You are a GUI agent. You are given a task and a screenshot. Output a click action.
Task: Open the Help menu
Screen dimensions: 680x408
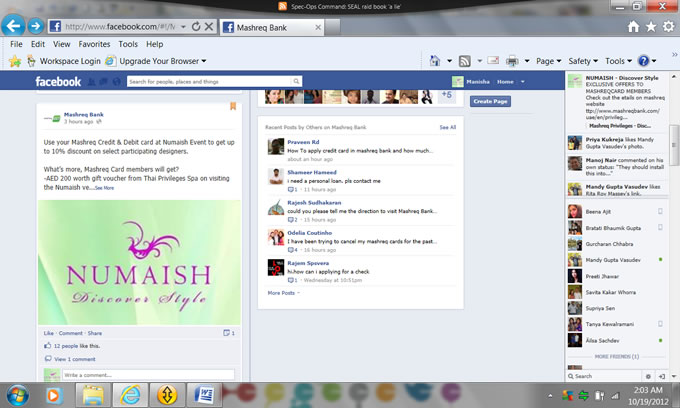coord(154,44)
